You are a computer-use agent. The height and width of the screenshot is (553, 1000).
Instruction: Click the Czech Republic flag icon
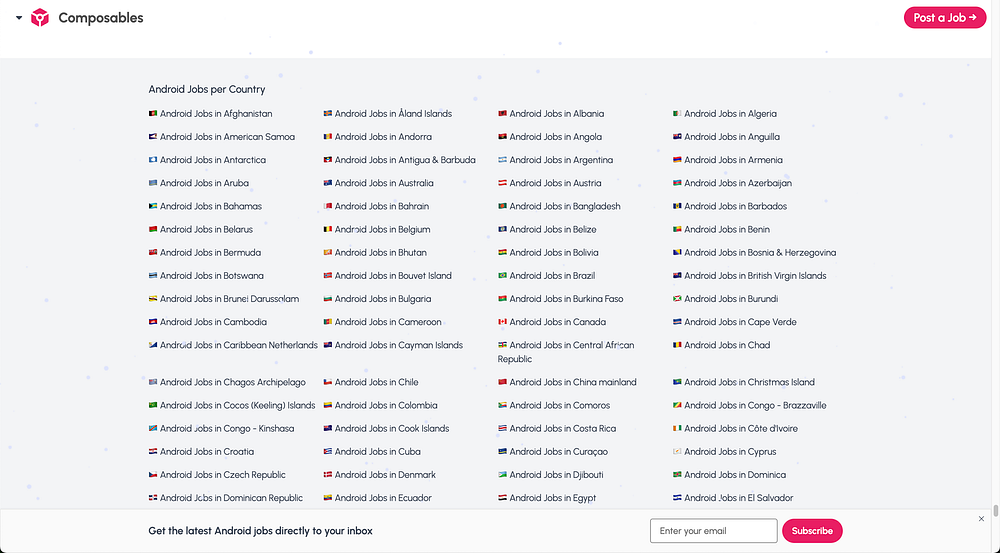[153, 475]
